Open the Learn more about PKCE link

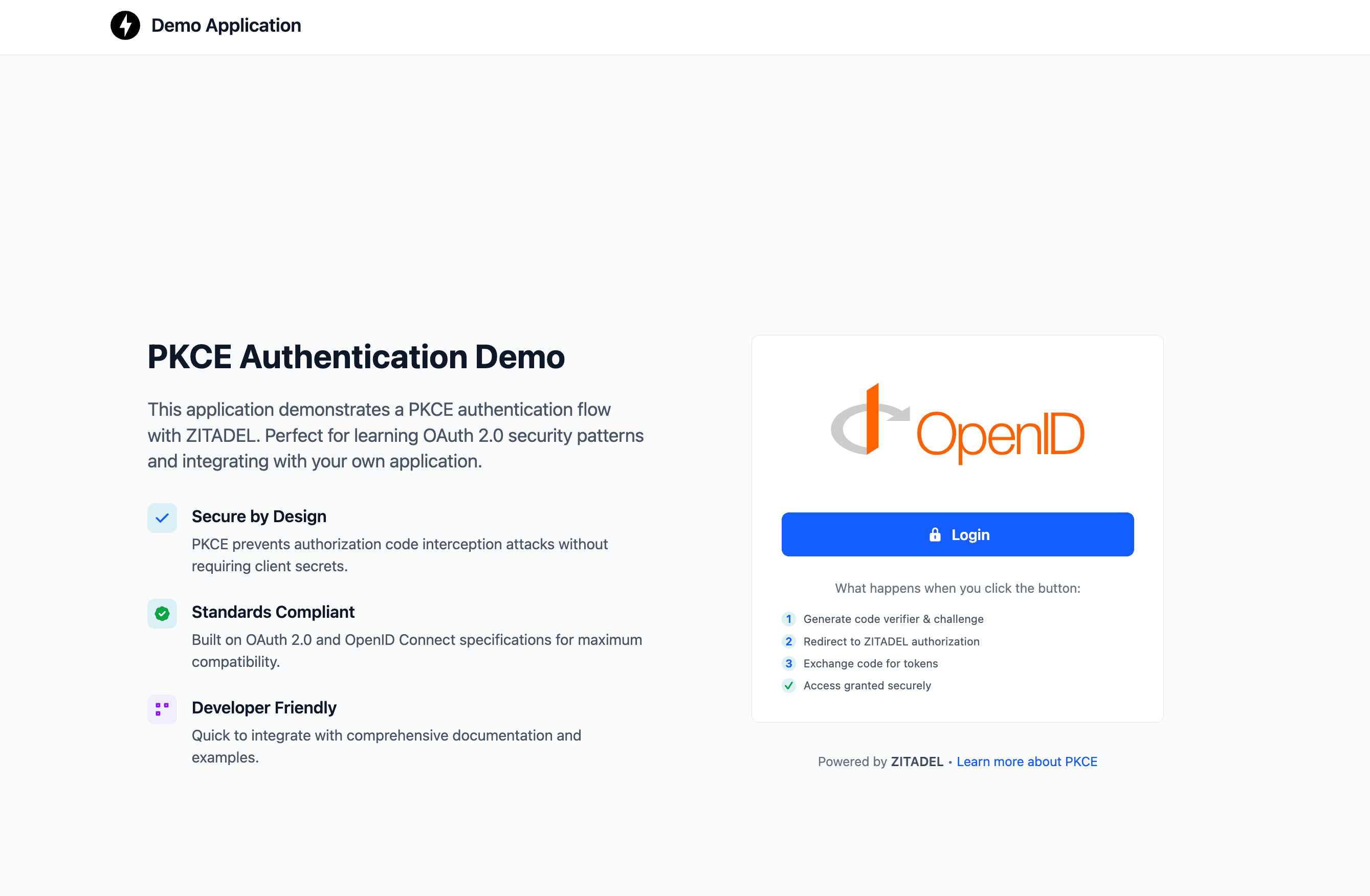[x=1027, y=761]
